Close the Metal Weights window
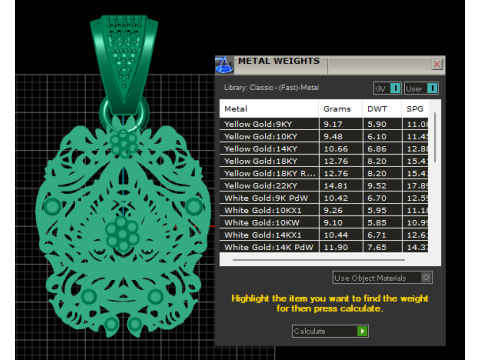The image size is (480, 360). coord(437,64)
